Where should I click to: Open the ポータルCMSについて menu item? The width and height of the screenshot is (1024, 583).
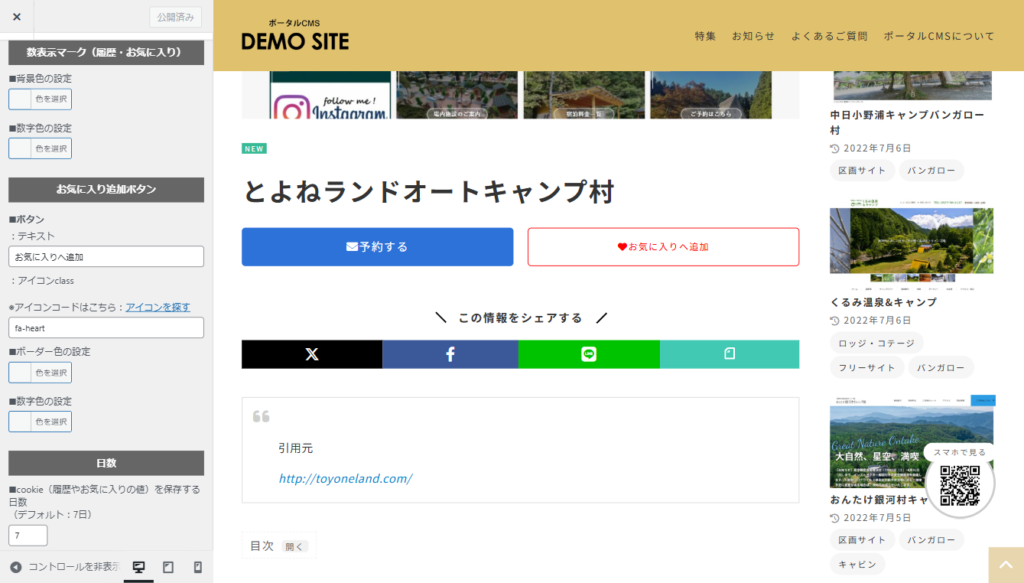939,36
